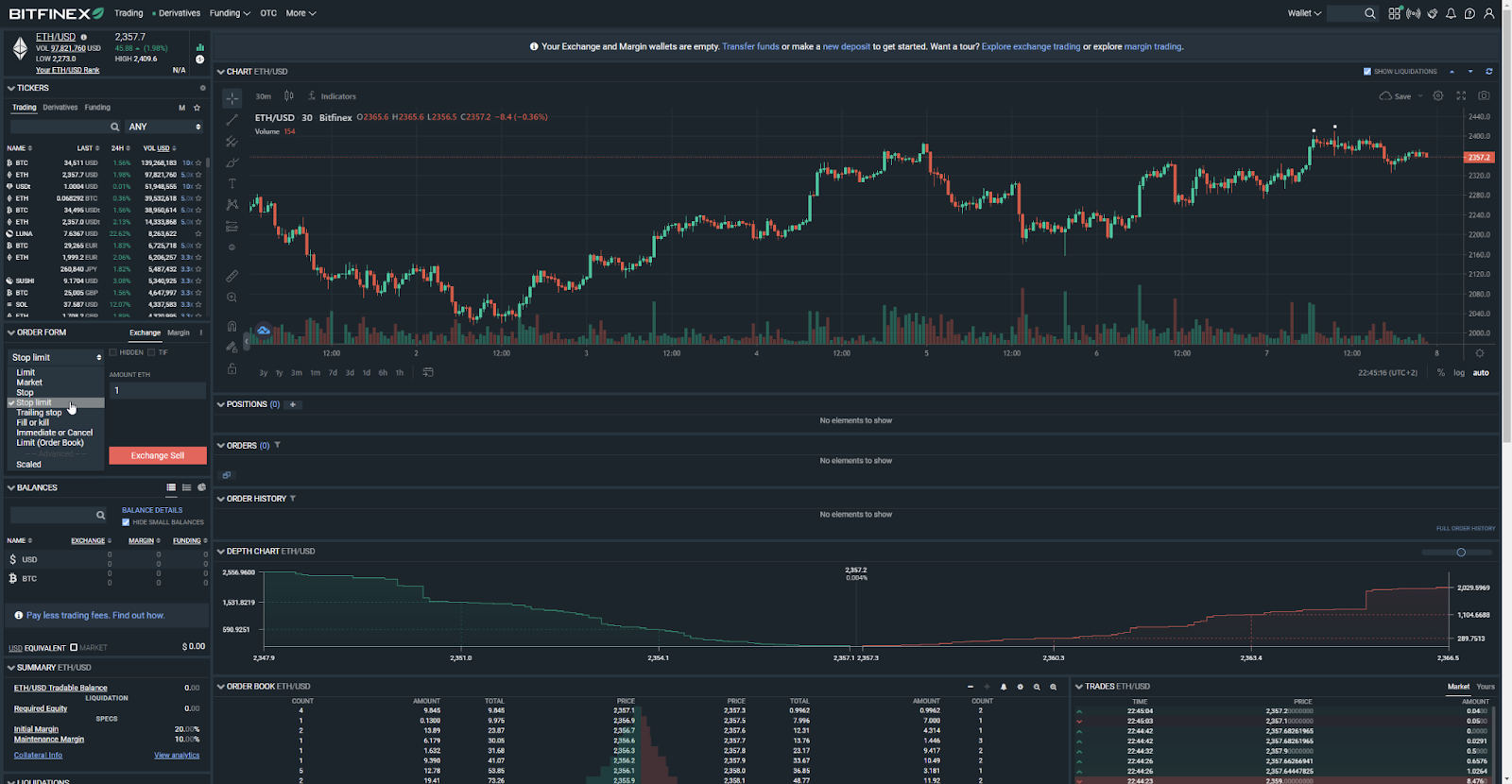Toggle order book alerts bell icon

1004,687
